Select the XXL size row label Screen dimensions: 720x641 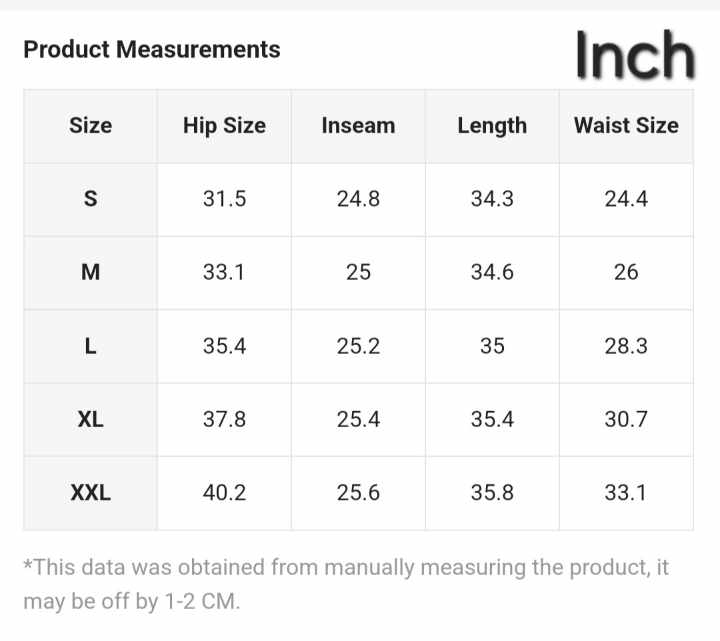point(90,493)
